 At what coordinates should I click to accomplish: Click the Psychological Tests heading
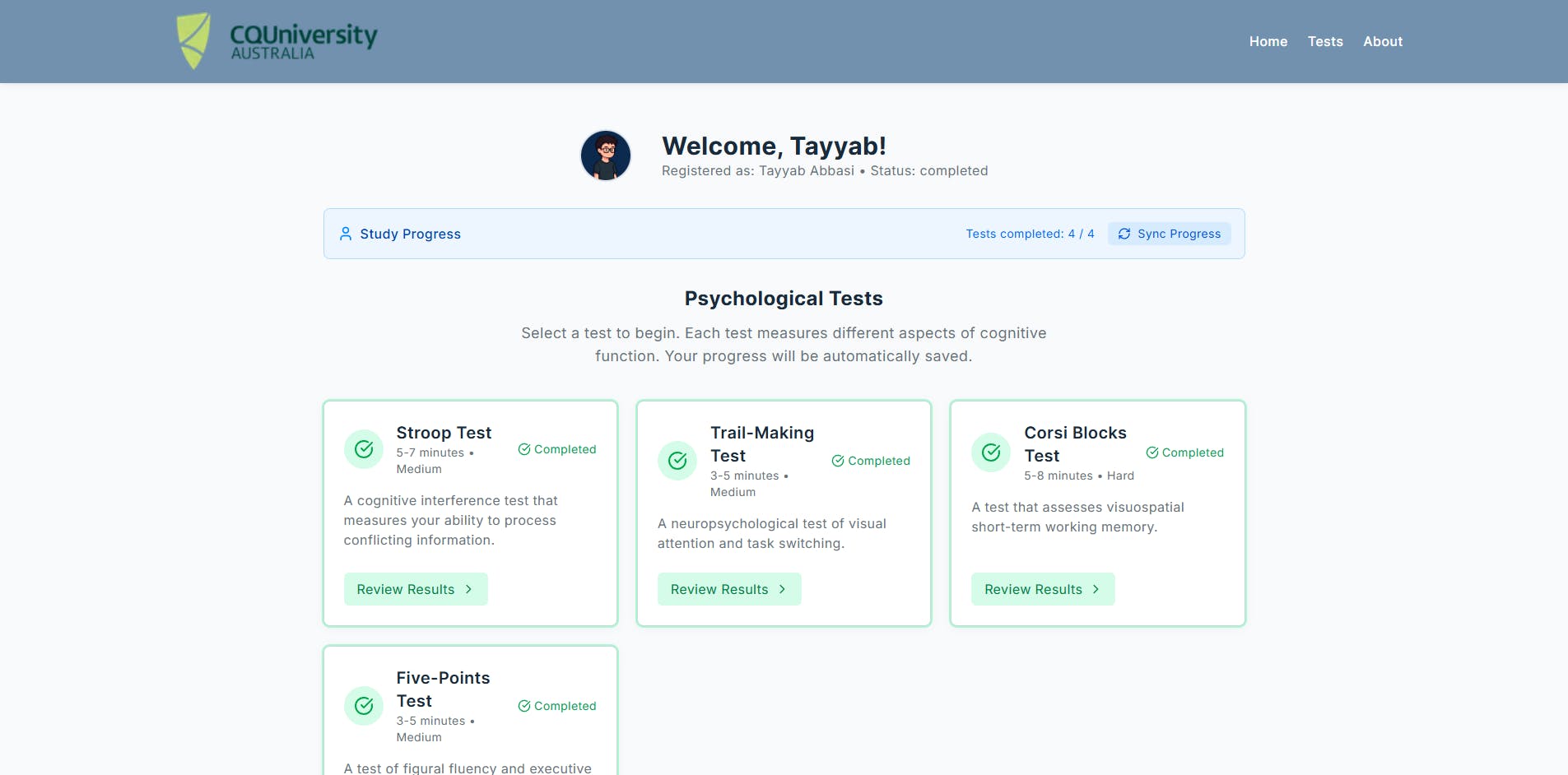784,299
